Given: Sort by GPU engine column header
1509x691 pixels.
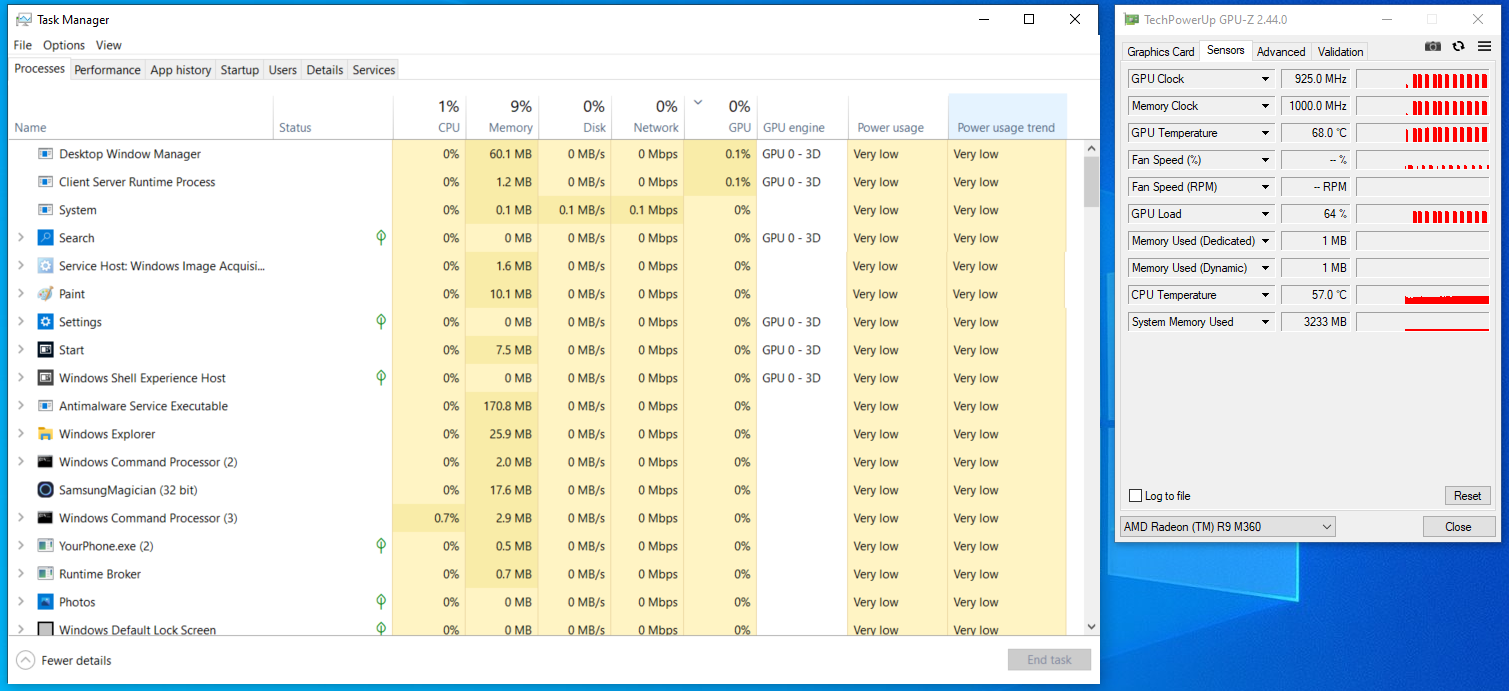Looking at the screenshot, I should [803, 117].
